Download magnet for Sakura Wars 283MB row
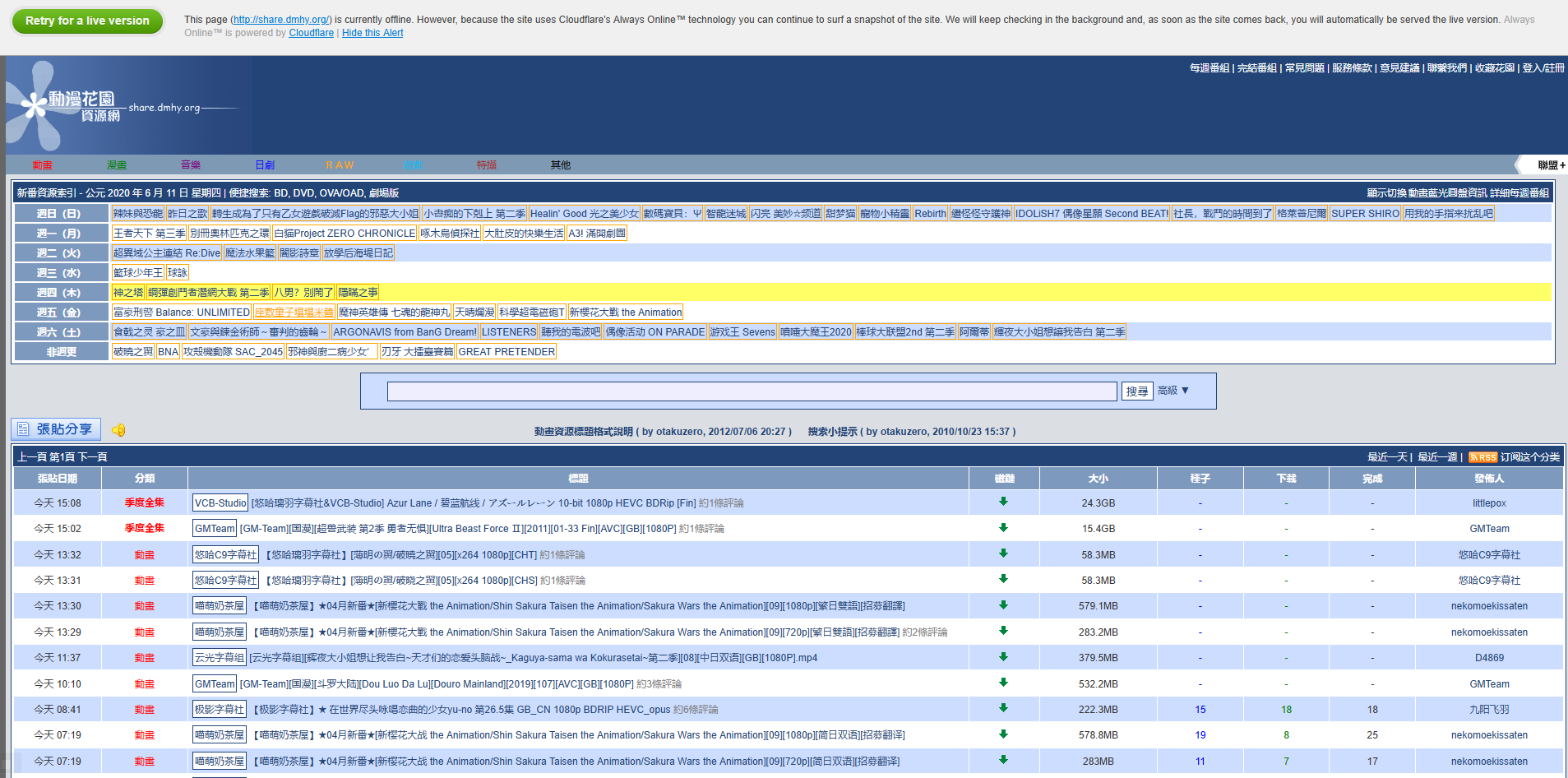 [1003, 760]
